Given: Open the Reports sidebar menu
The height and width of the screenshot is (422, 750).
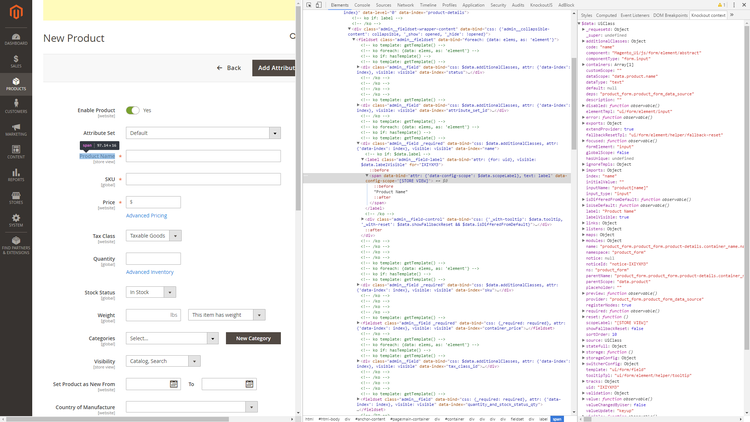Looking at the screenshot, I should pos(16,175).
